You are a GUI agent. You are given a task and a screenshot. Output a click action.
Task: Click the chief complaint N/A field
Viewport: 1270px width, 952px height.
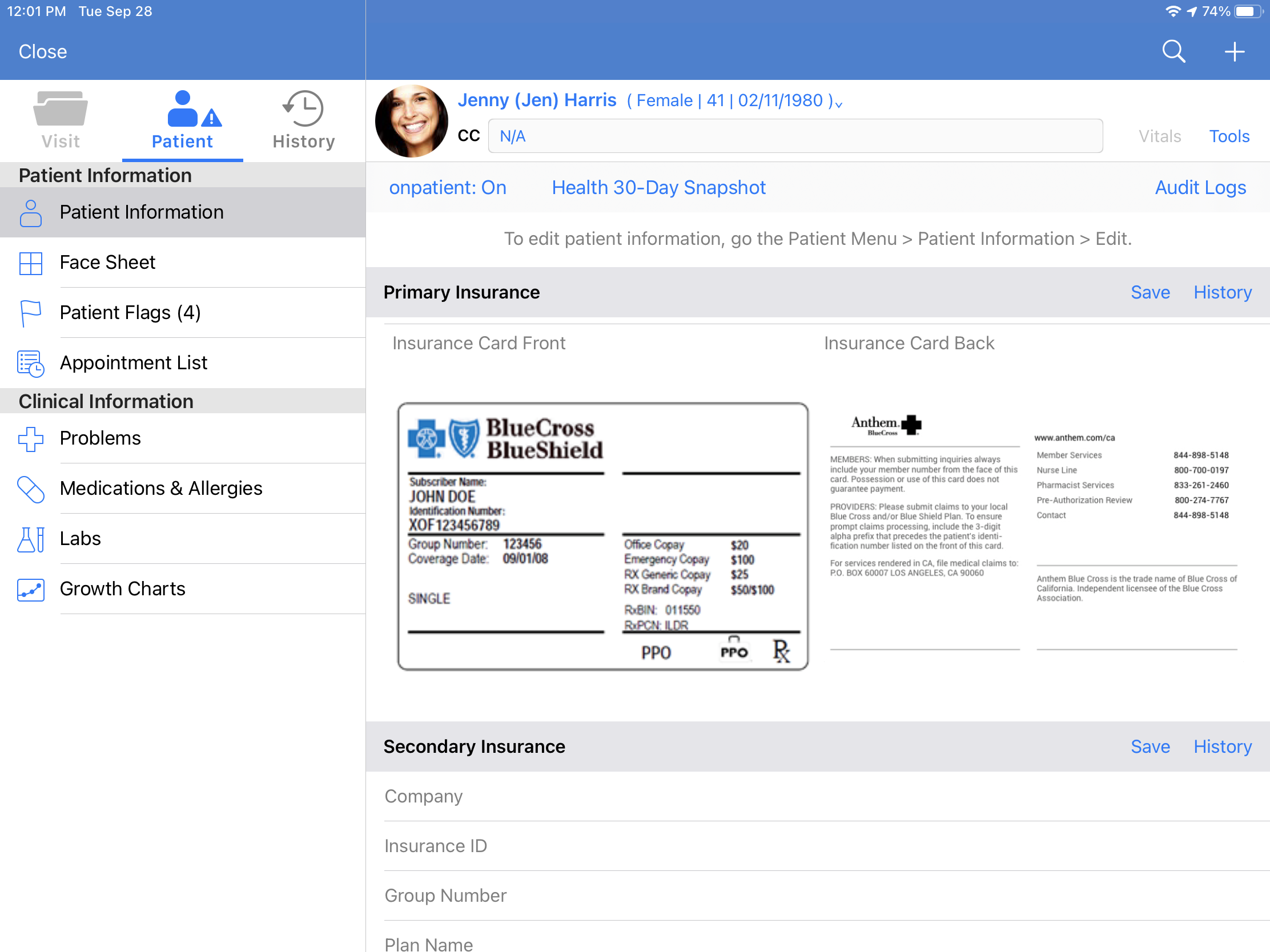pos(795,136)
